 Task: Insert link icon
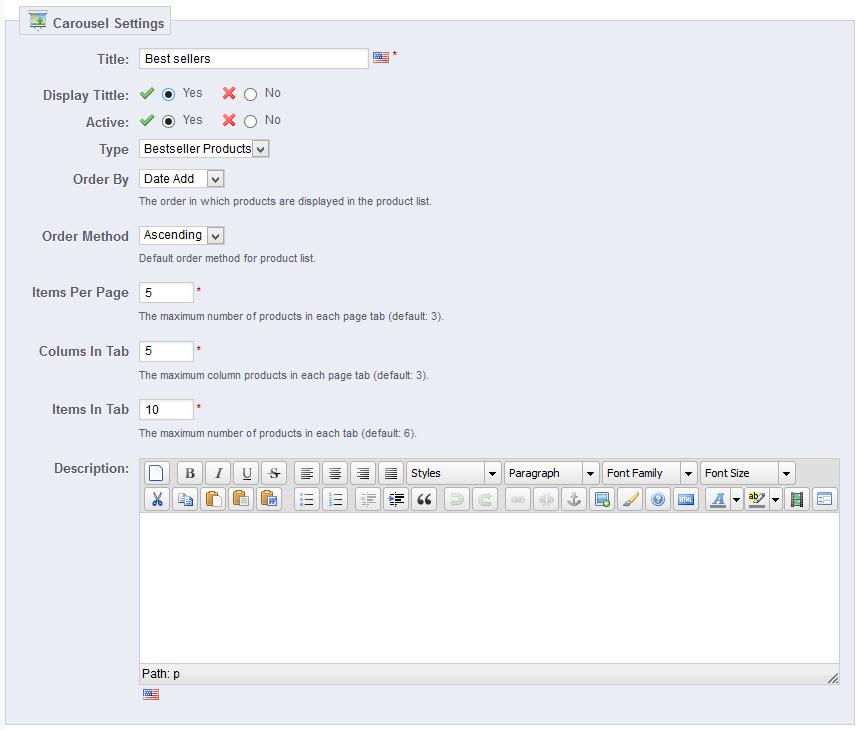click(518, 499)
